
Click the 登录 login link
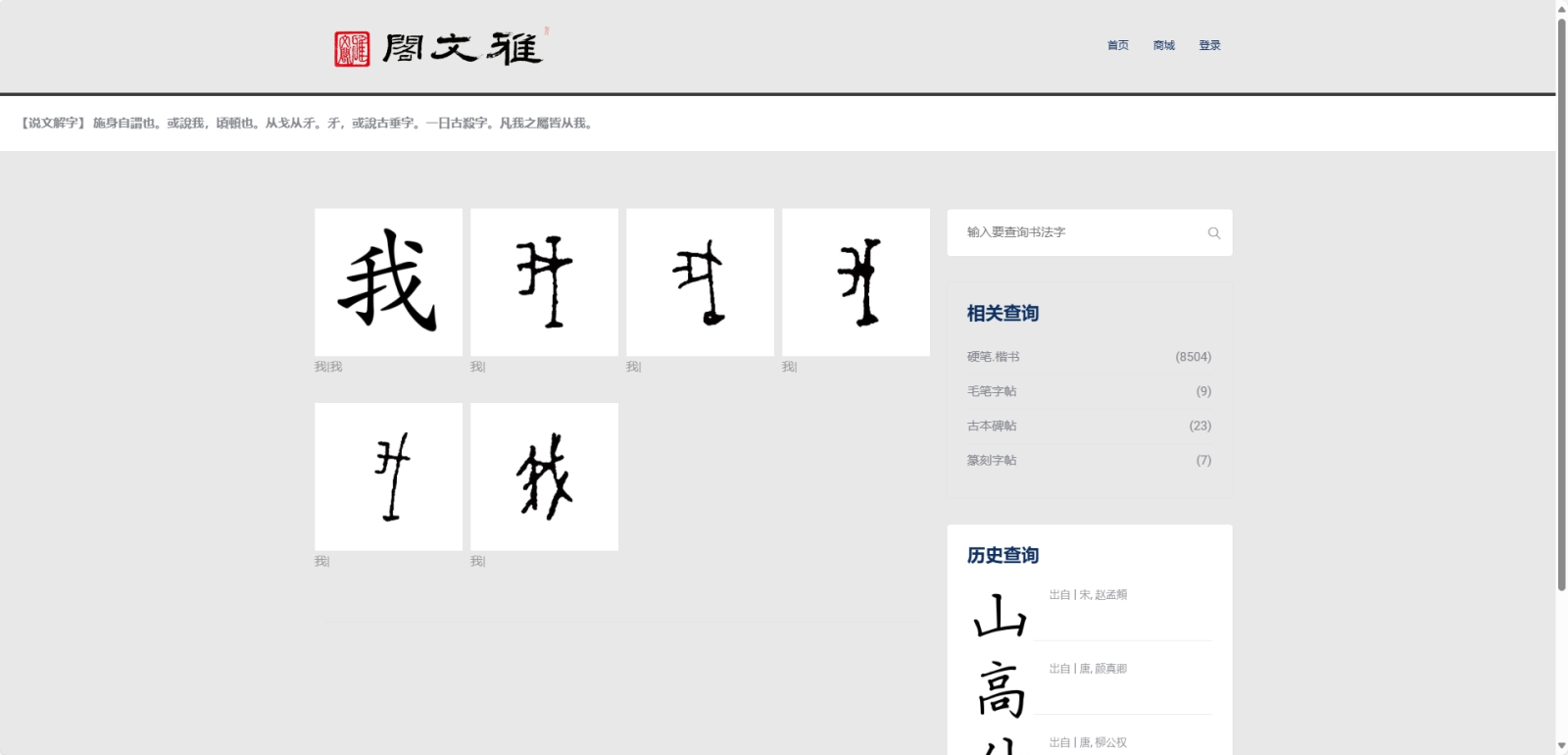coord(1209,45)
